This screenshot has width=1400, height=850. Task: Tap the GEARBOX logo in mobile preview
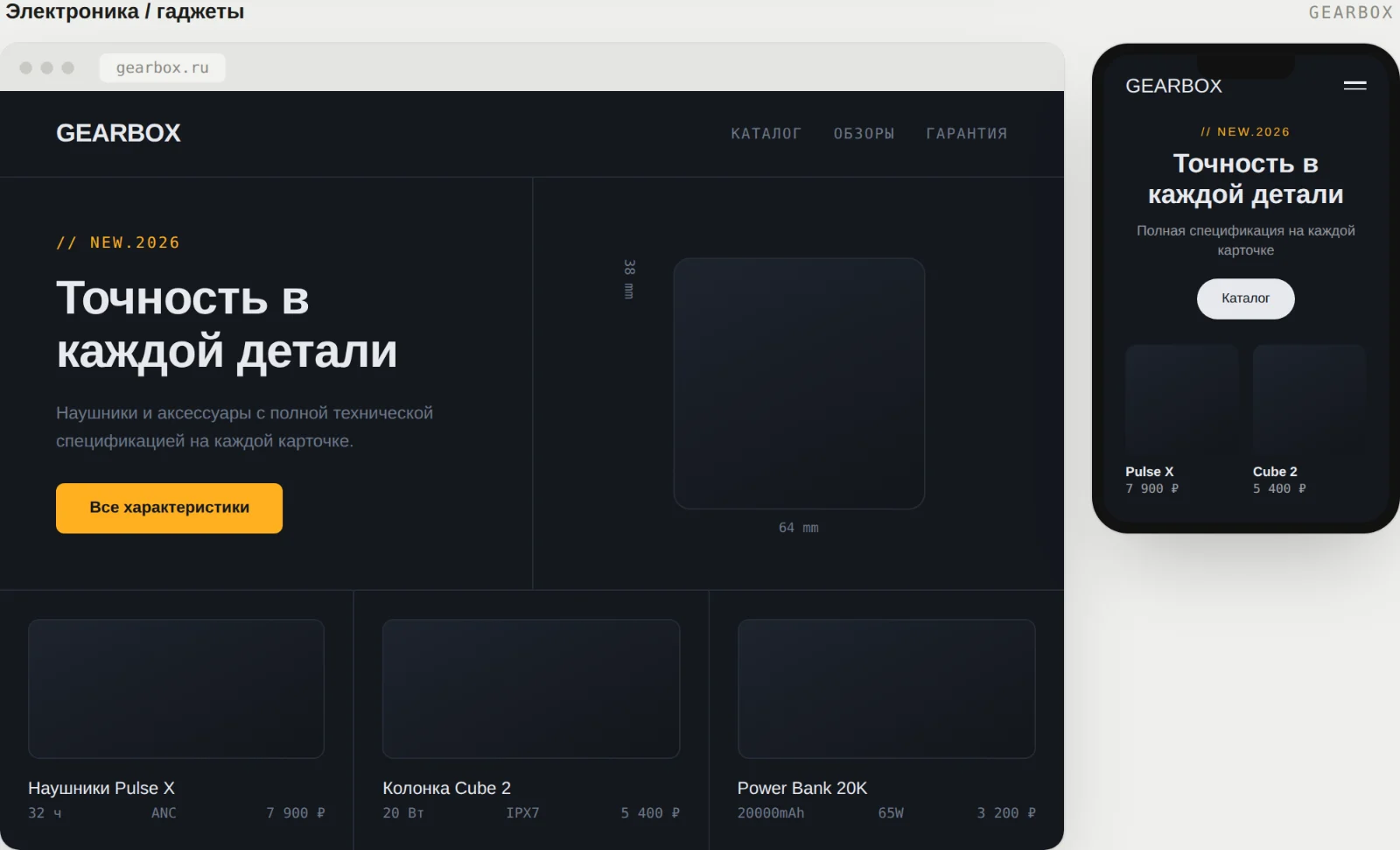click(1173, 86)
